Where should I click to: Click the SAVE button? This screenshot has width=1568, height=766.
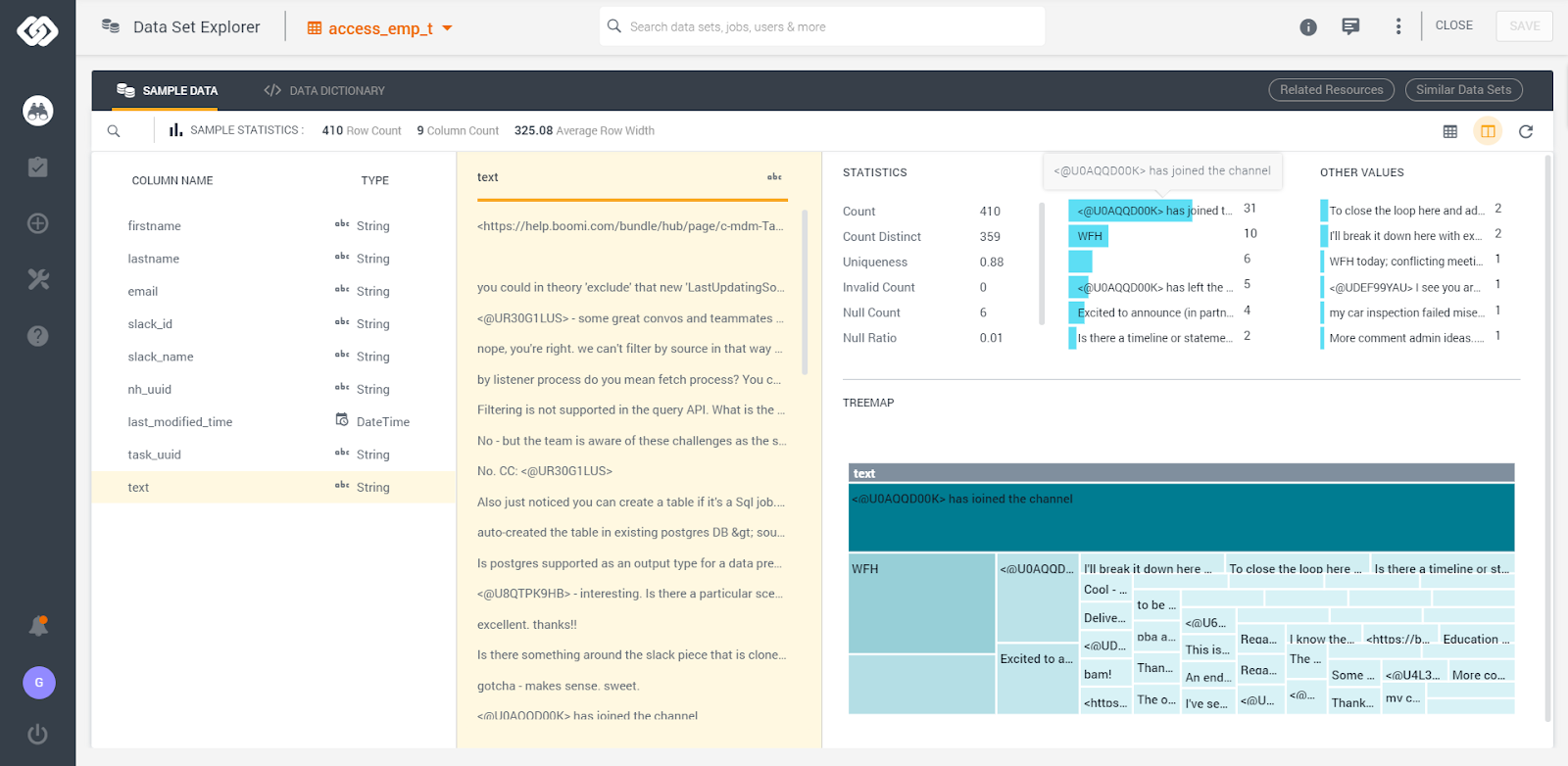(1524, 25)
